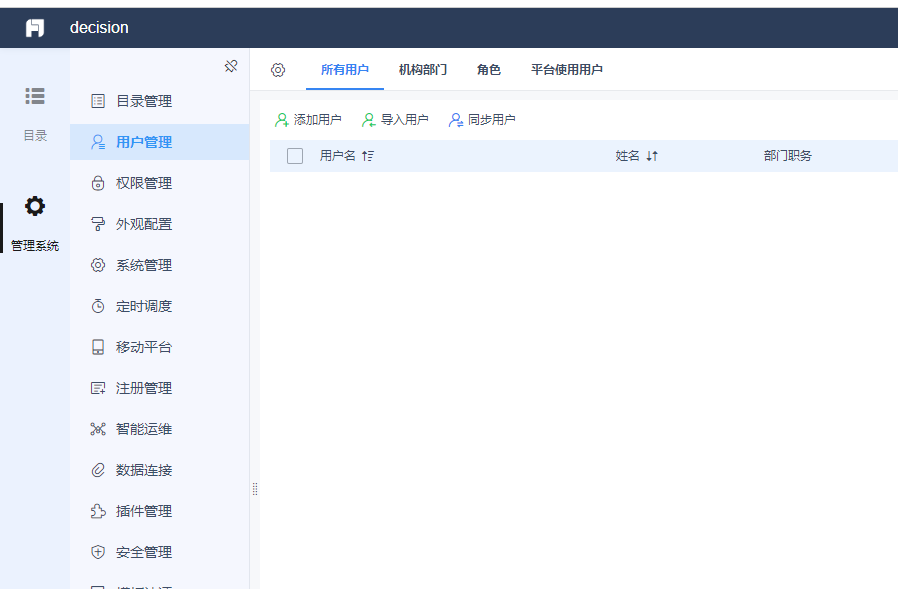Switch to the 平台使用用户 tab
This screenshot has height=589, width=898.
pos(566,70)
